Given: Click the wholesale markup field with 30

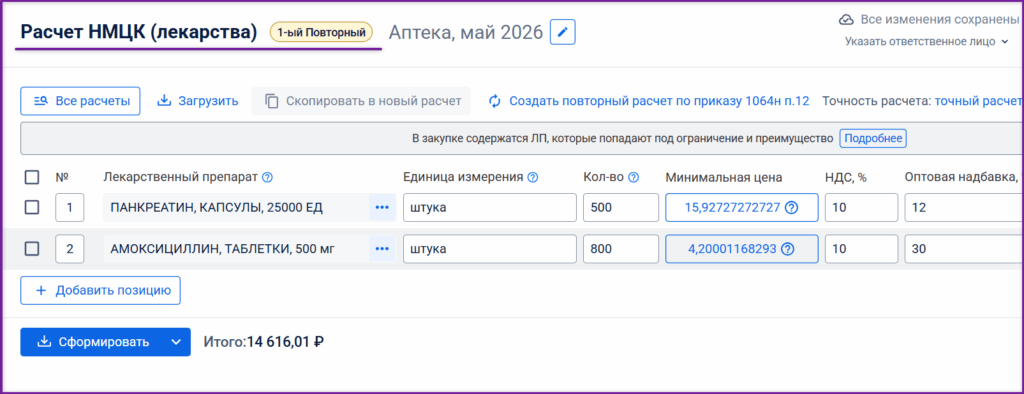Looking at the screenshot, I should tap(964, 248).
